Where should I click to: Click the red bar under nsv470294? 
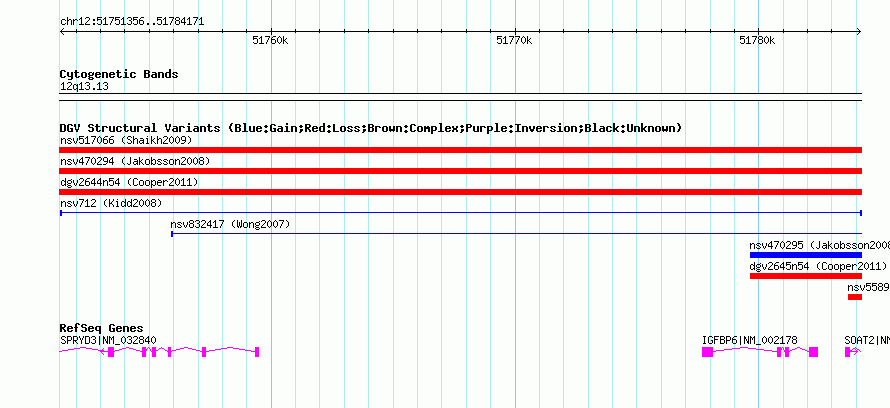point(461,171)
